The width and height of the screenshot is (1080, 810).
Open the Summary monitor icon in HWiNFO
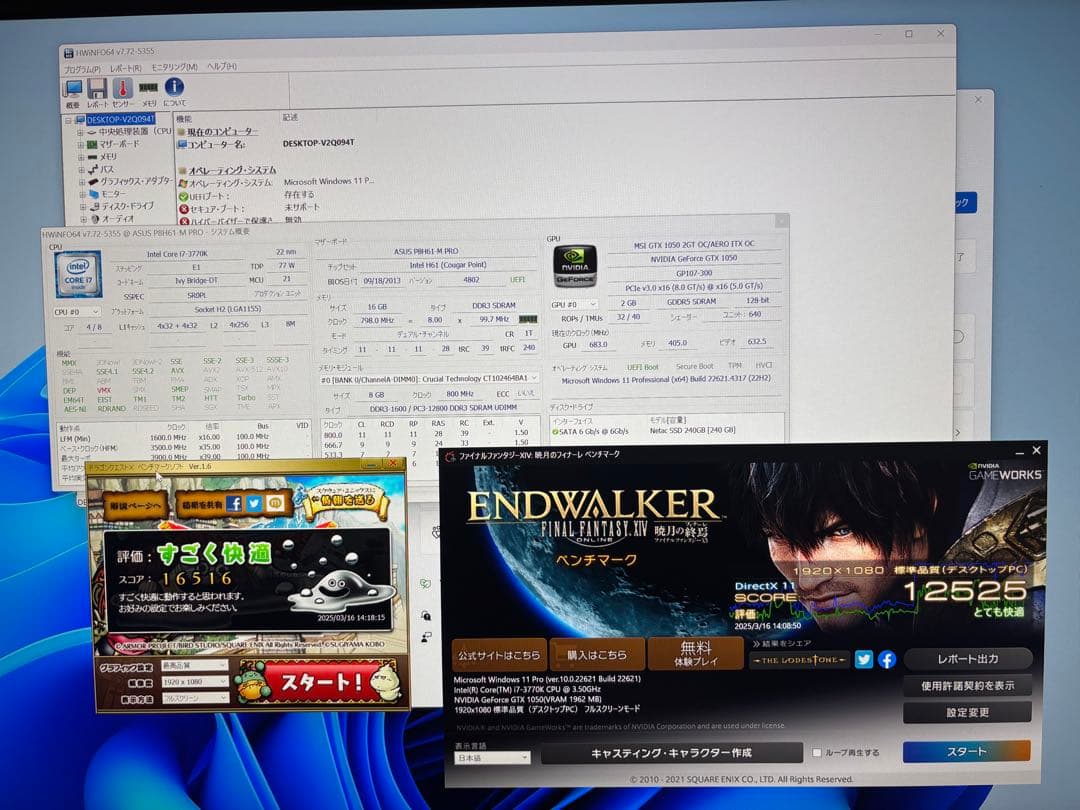tap(75, 88)
